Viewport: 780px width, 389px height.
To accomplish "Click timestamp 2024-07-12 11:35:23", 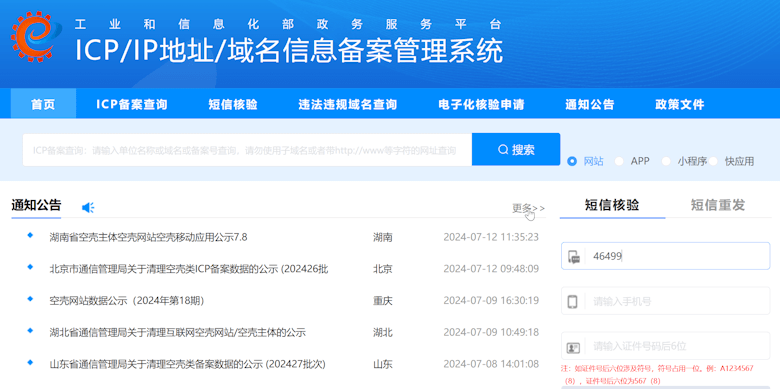I will [491, 237].
